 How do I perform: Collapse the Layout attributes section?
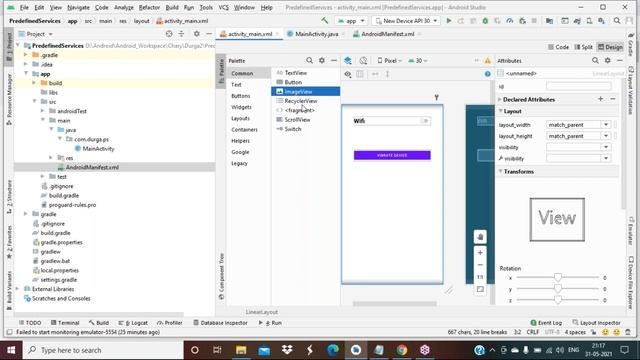tap(501, 111)
